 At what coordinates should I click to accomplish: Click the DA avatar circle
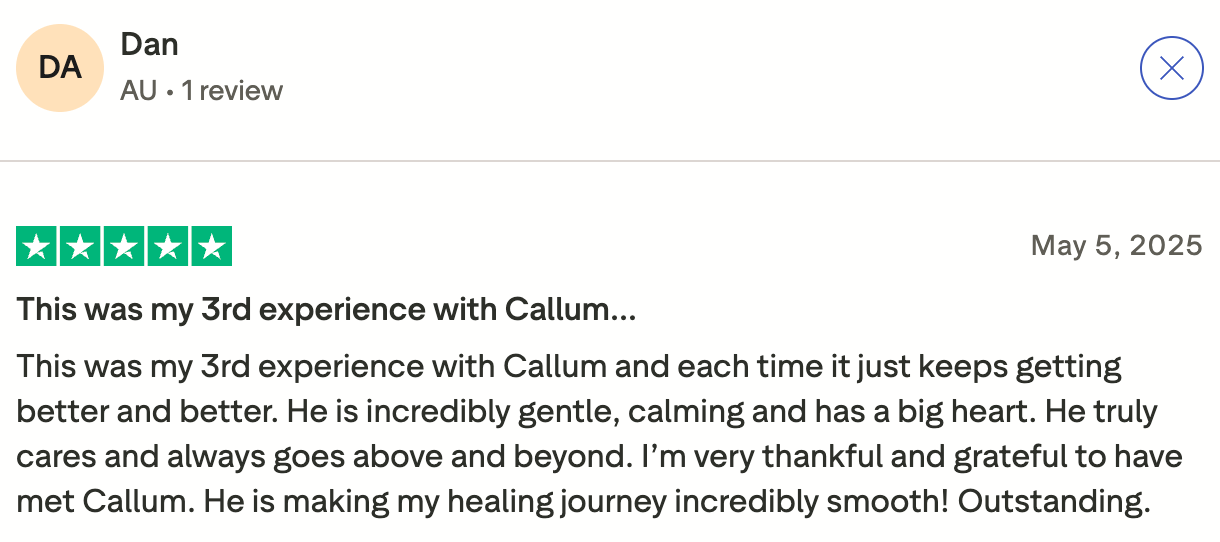point(60,68)
